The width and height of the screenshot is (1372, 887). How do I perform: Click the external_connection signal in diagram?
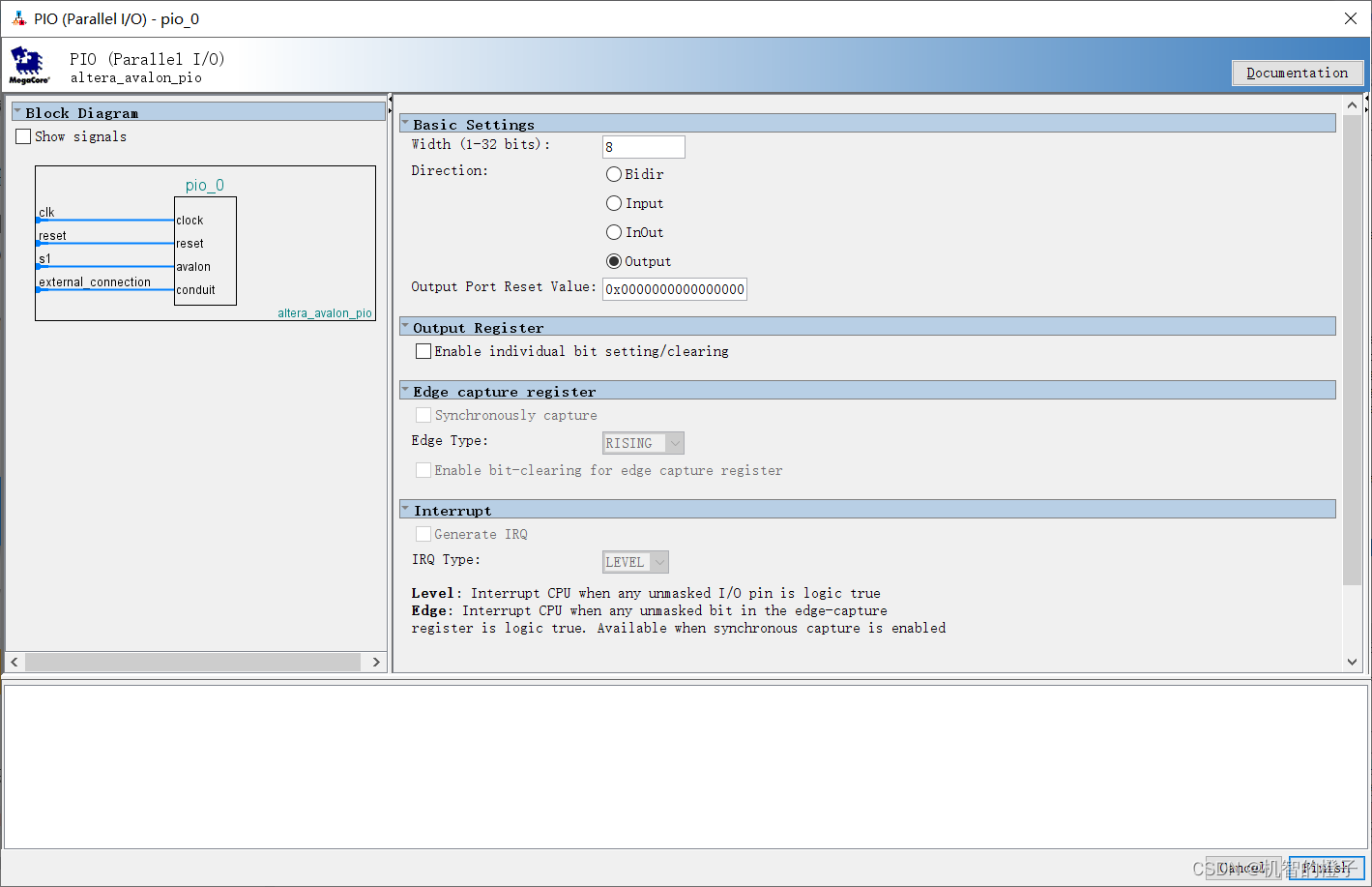coord(95,282)
